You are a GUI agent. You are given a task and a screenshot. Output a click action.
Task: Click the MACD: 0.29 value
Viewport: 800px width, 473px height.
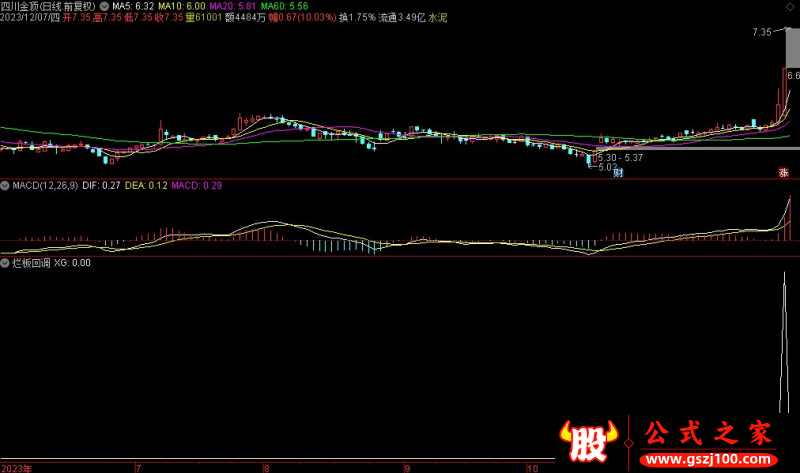coord(196,186)
